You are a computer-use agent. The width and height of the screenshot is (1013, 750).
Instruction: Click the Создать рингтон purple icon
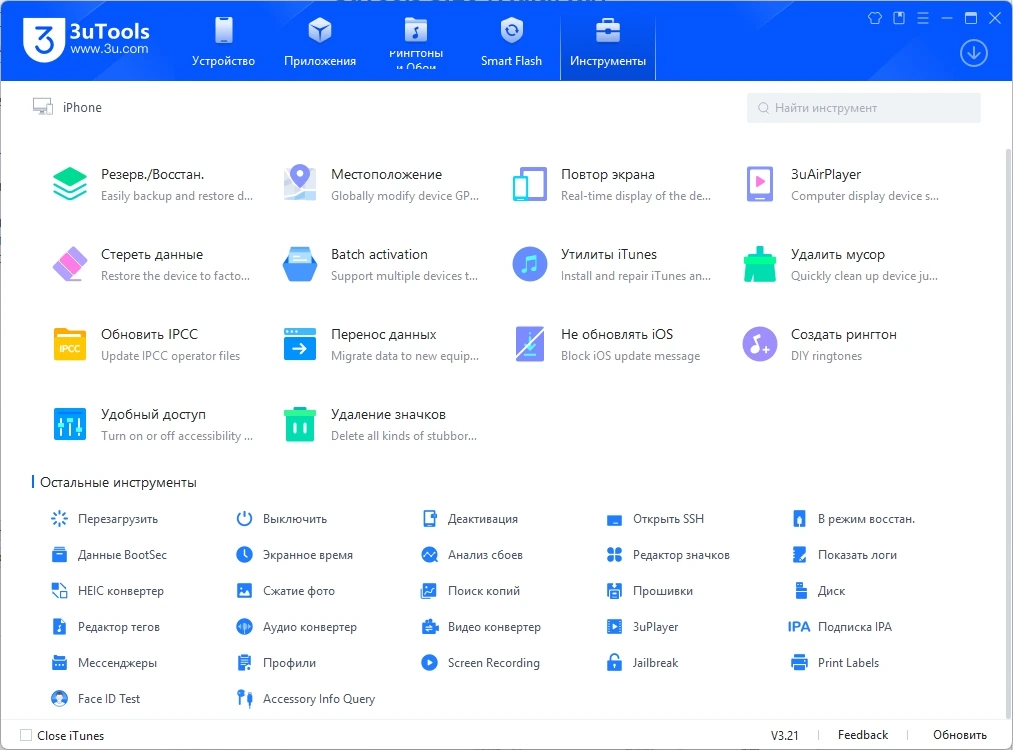[760, 344]
